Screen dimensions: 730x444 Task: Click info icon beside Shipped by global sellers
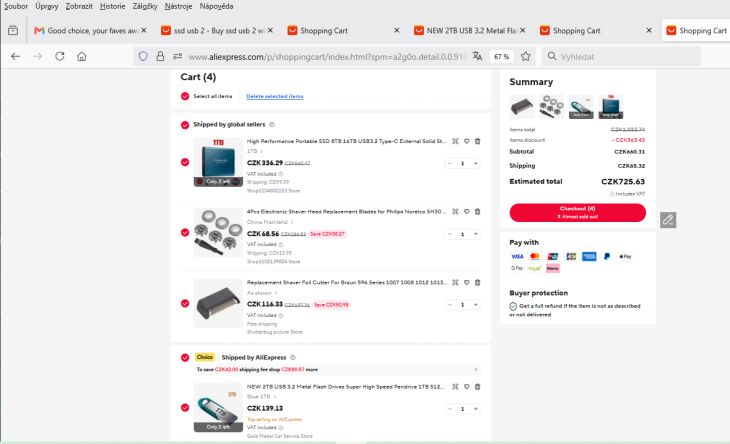tap(272, 124)
